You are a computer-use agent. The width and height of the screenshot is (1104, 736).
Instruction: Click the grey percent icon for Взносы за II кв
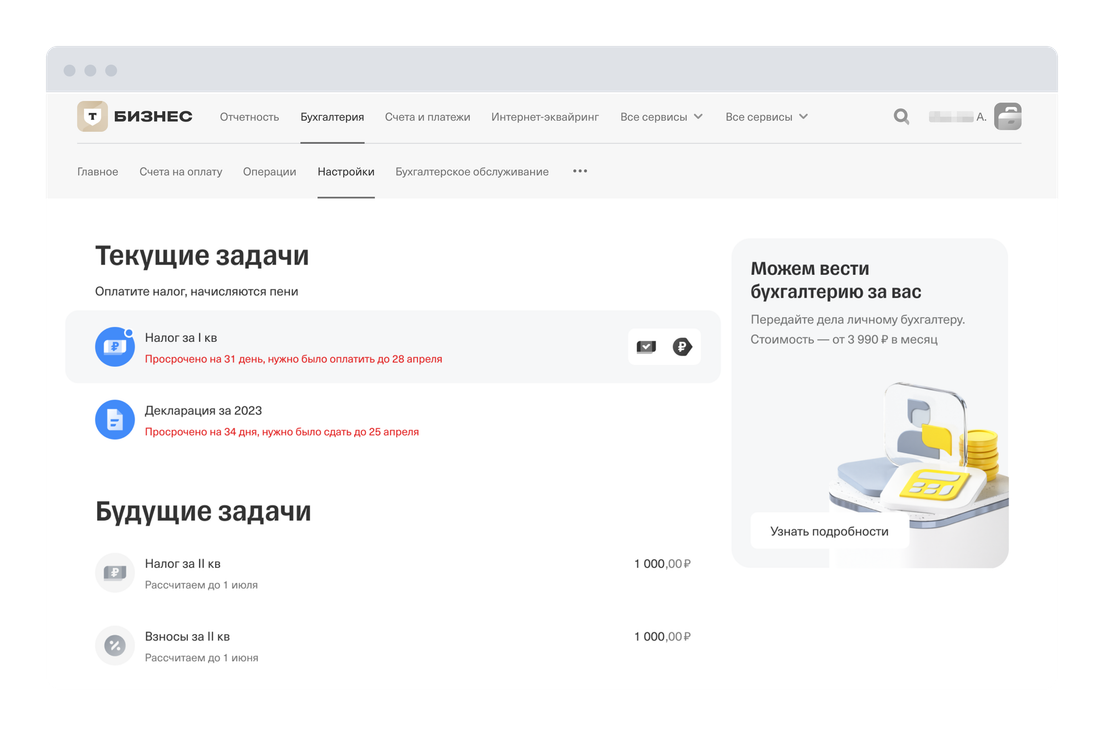point(115,646)
